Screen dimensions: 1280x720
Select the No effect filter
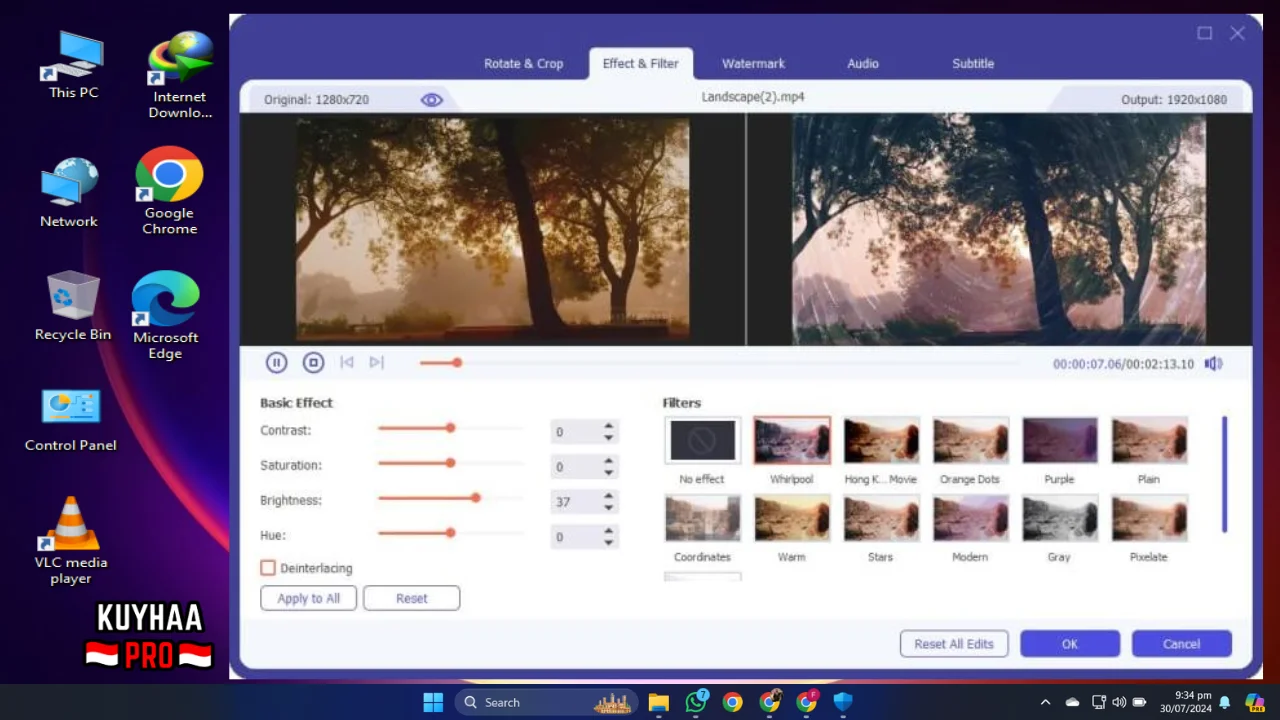[x=702, y=440]
